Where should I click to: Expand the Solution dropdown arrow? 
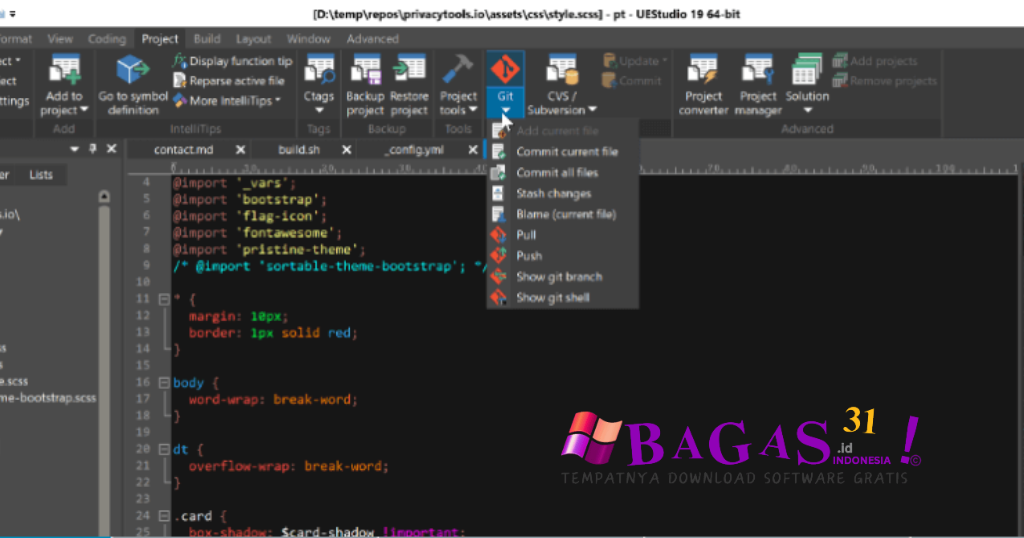click(x=807, y=110)
